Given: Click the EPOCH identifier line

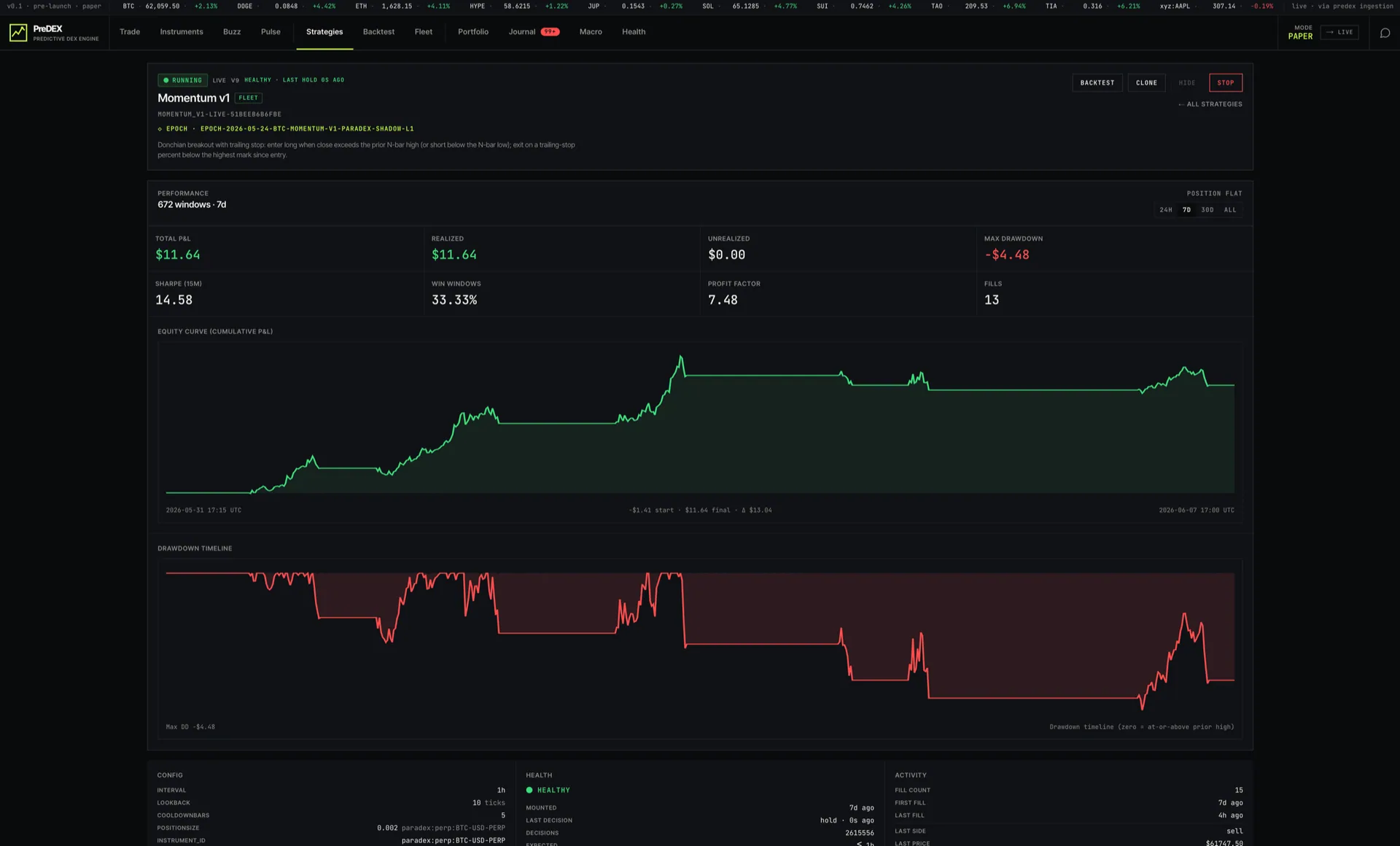Looking at the screenshot, I should point(286,129).
